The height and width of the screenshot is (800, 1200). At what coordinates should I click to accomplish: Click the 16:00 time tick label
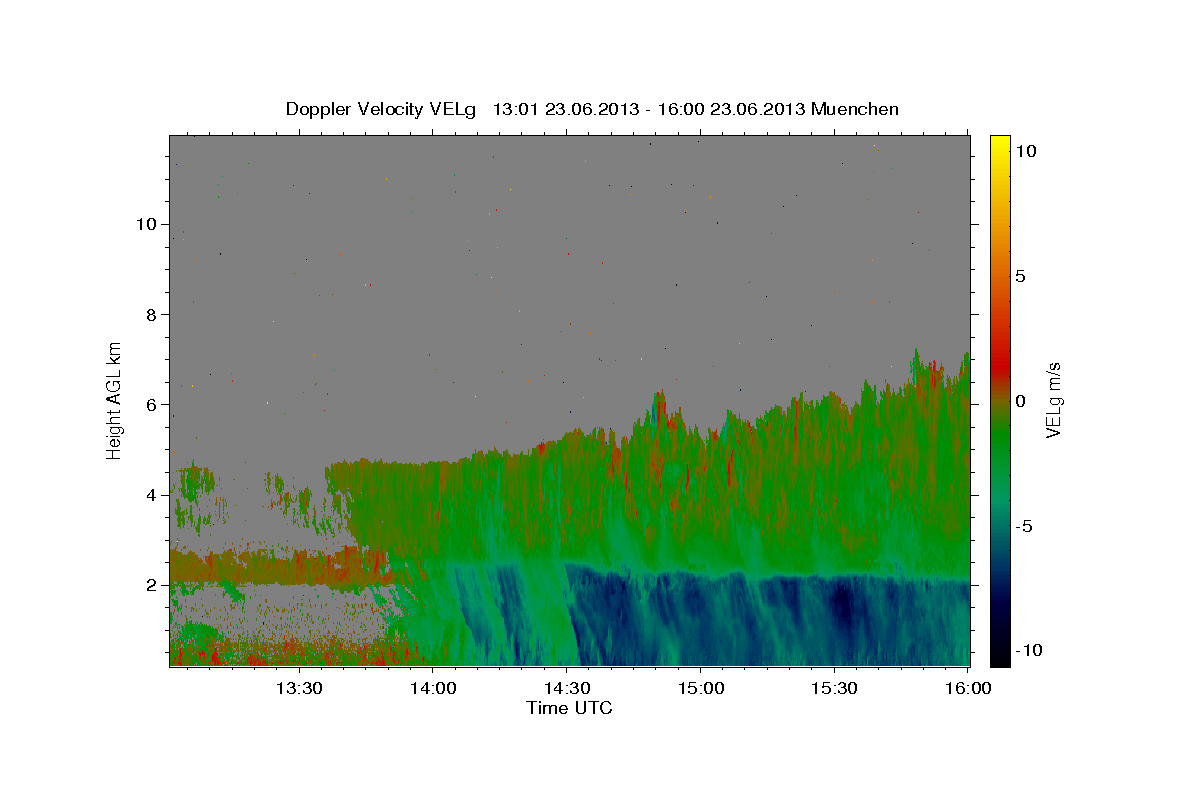[968, 688]
